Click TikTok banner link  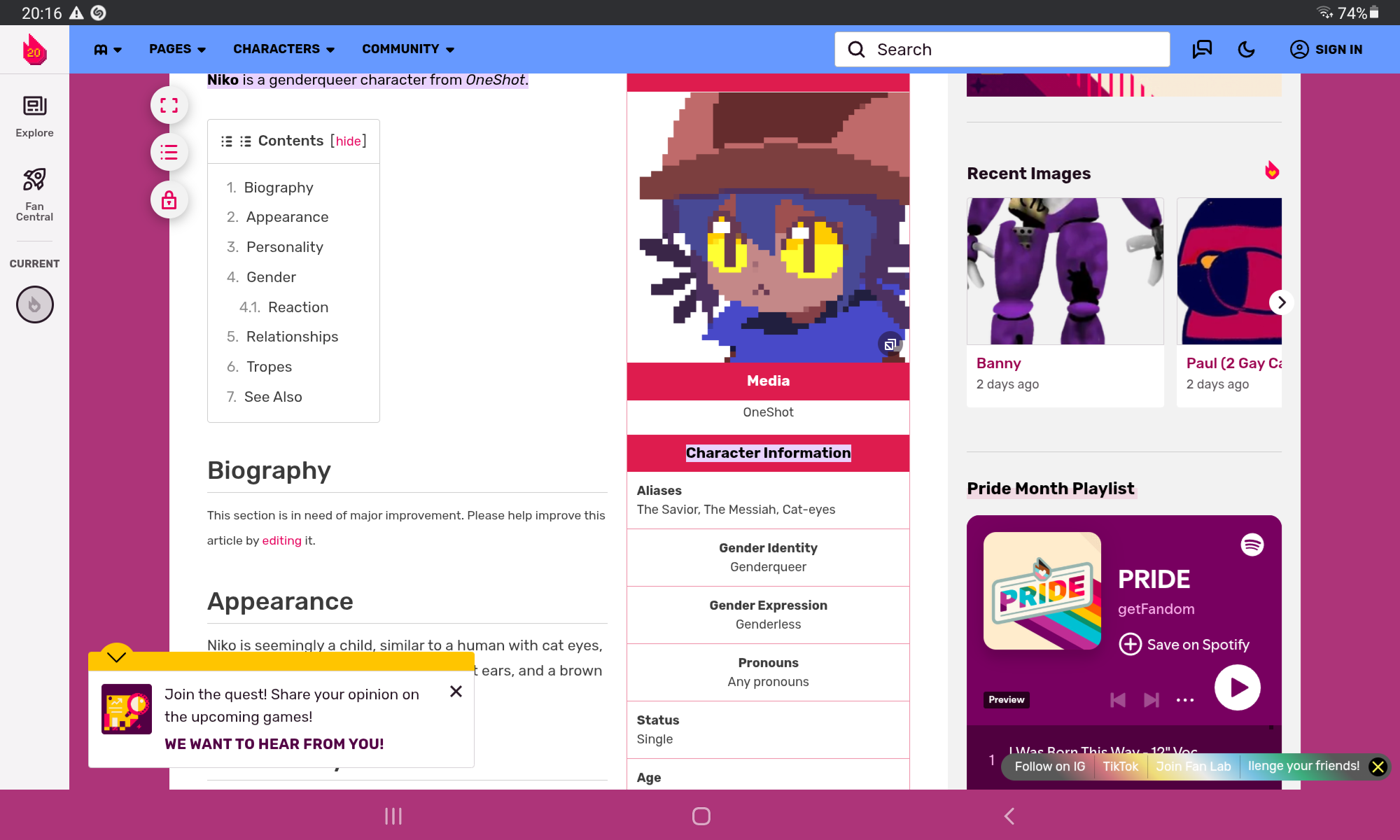tap(1120, 766)
